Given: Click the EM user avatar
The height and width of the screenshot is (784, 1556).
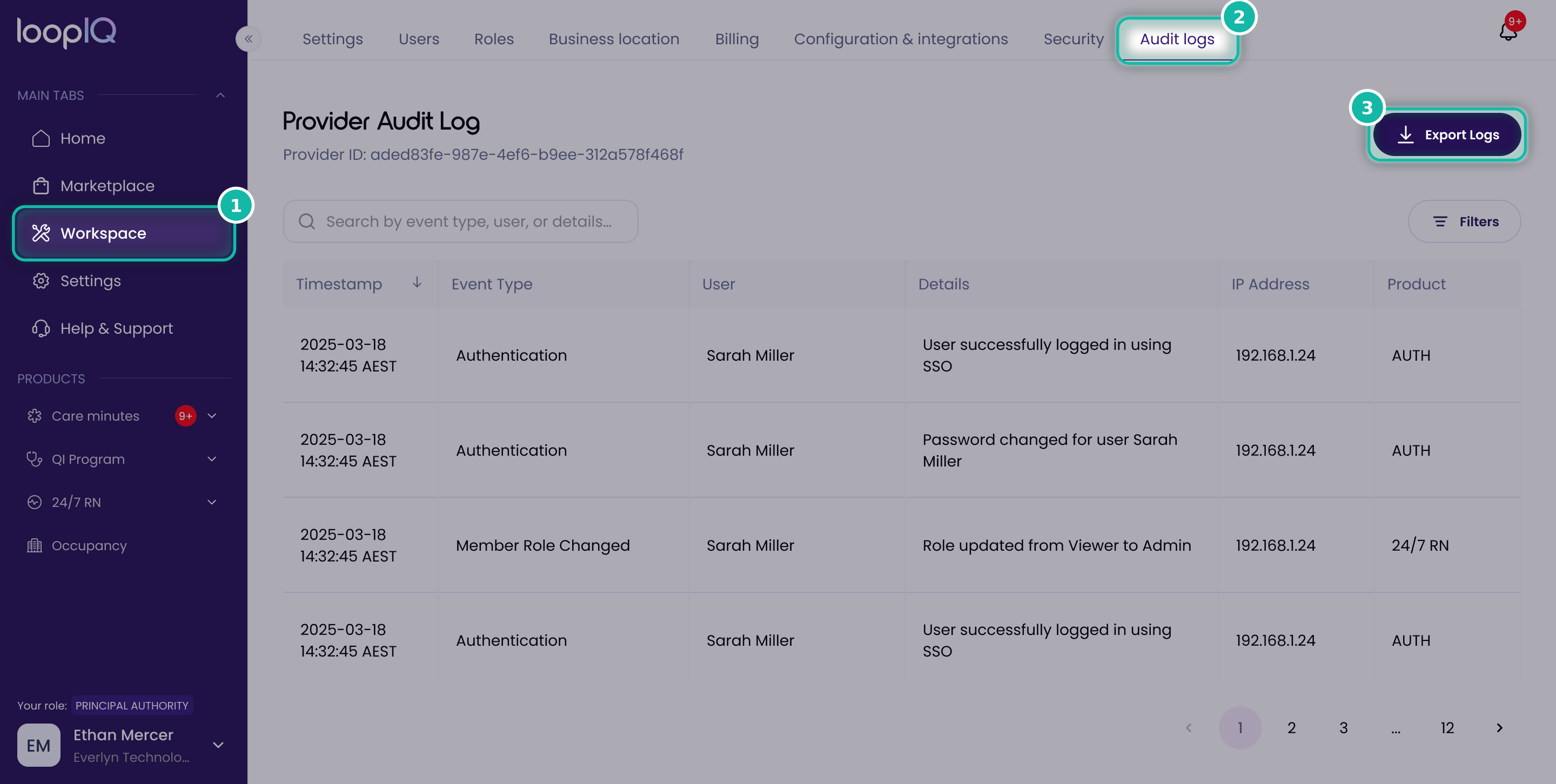Looking at the screenshot, I should tap(39, 745).
